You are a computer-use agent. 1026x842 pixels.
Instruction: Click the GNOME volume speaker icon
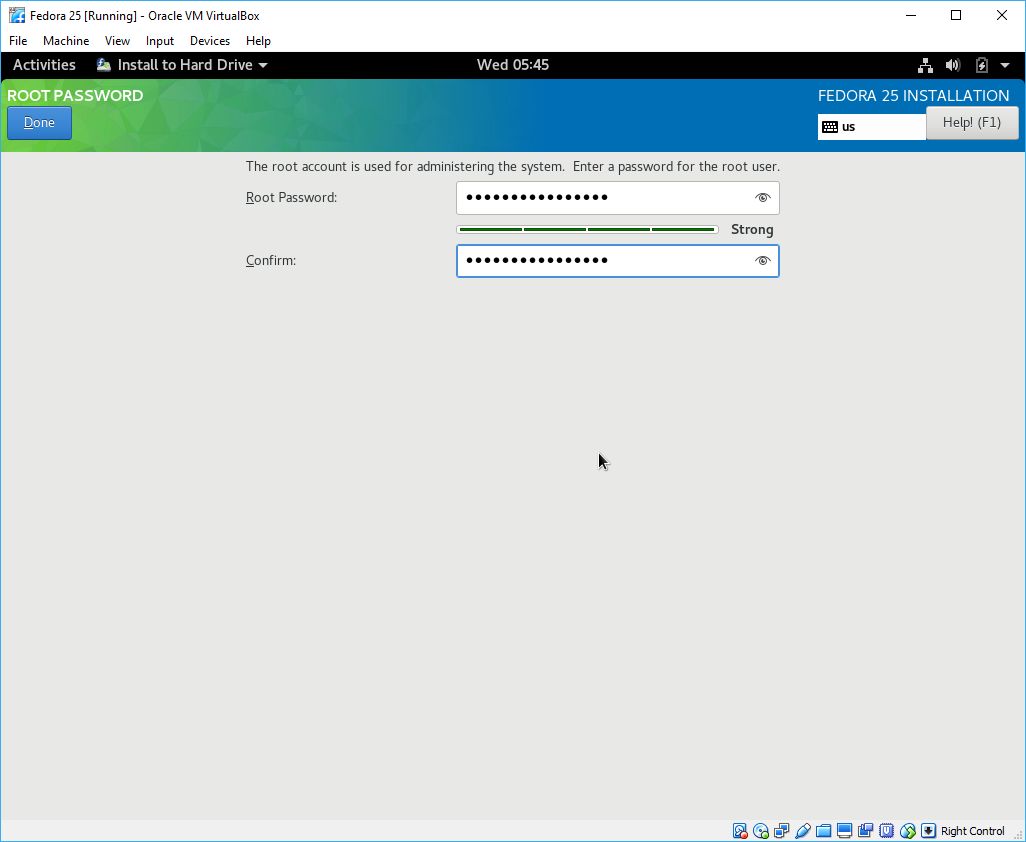point(953,65)
